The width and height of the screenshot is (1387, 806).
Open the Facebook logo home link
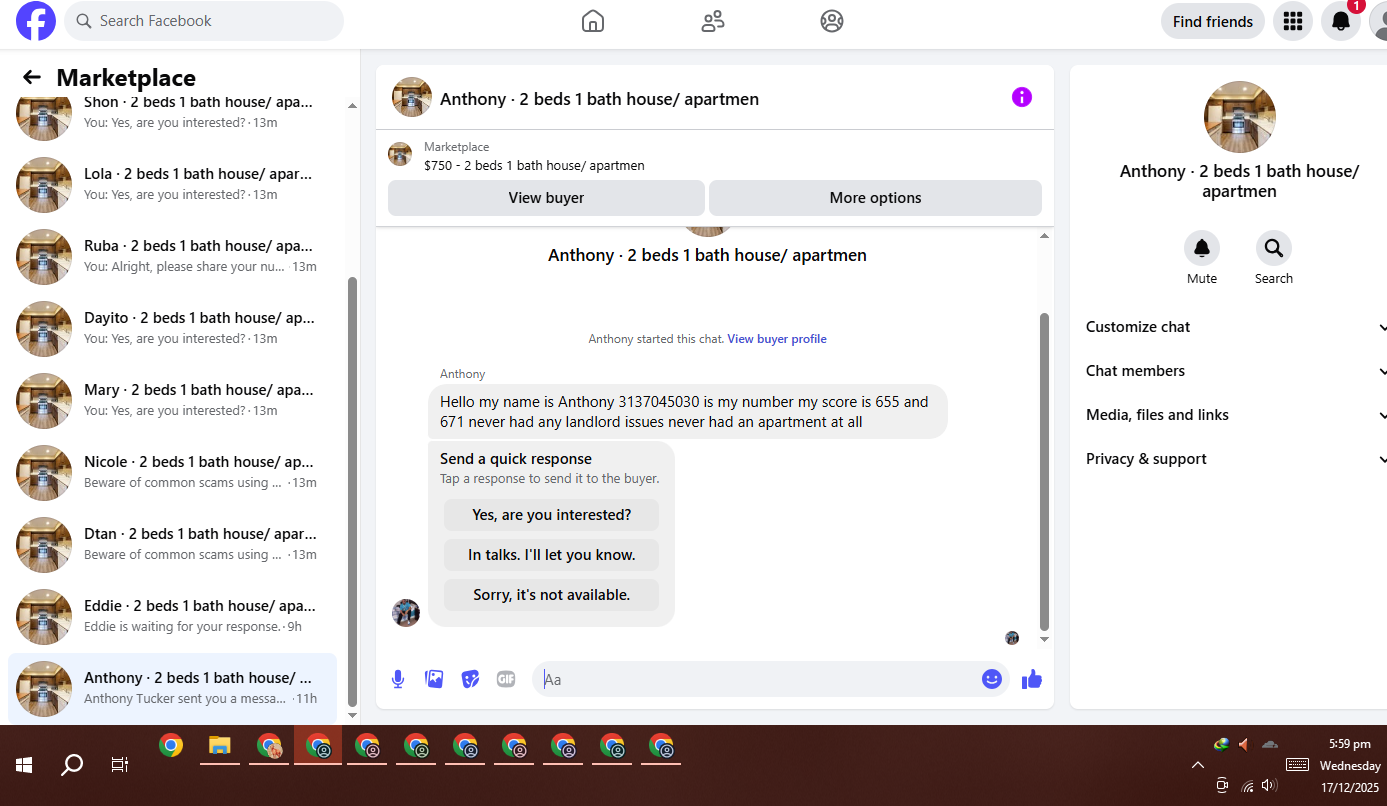point(36,21)
